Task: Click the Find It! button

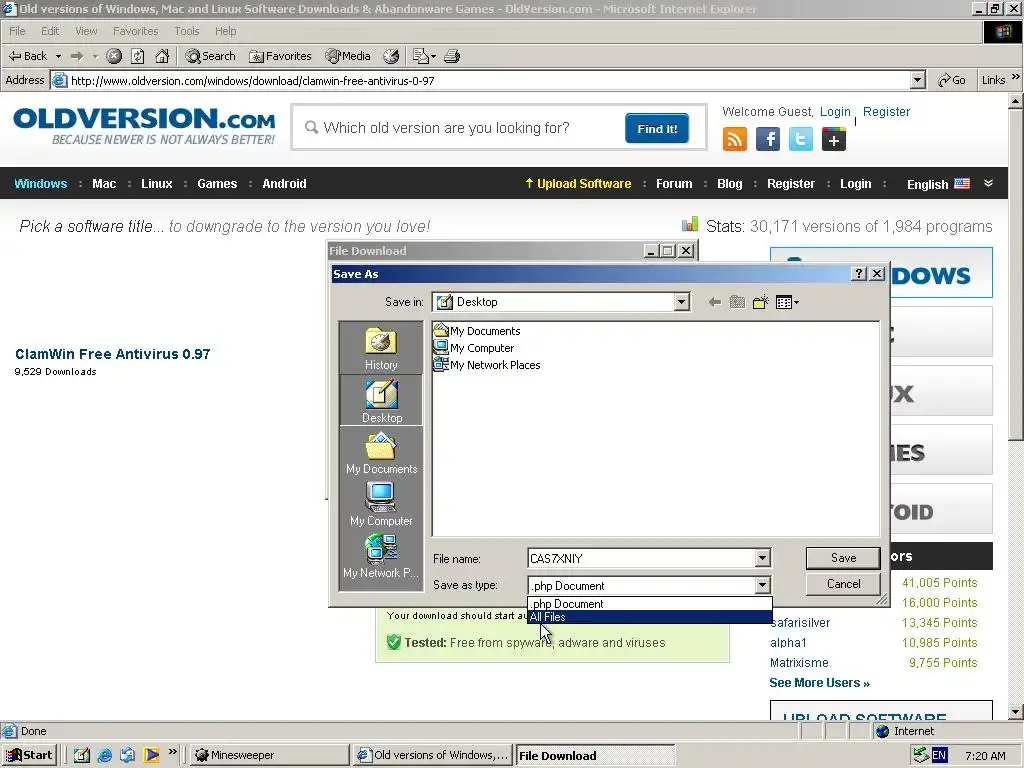Action: coord(657,129)
